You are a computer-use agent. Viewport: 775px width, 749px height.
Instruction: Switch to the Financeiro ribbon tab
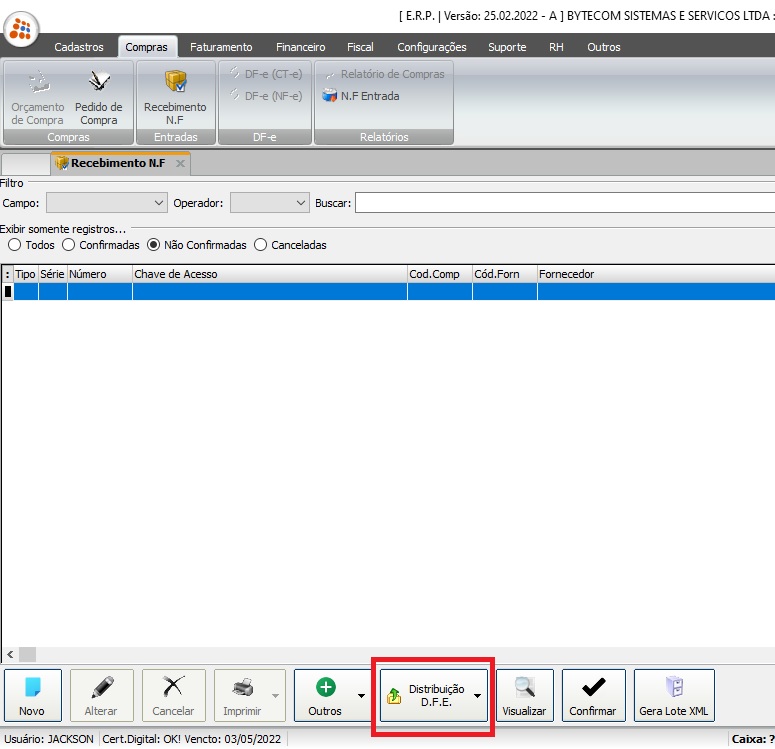tap(300, 47)
